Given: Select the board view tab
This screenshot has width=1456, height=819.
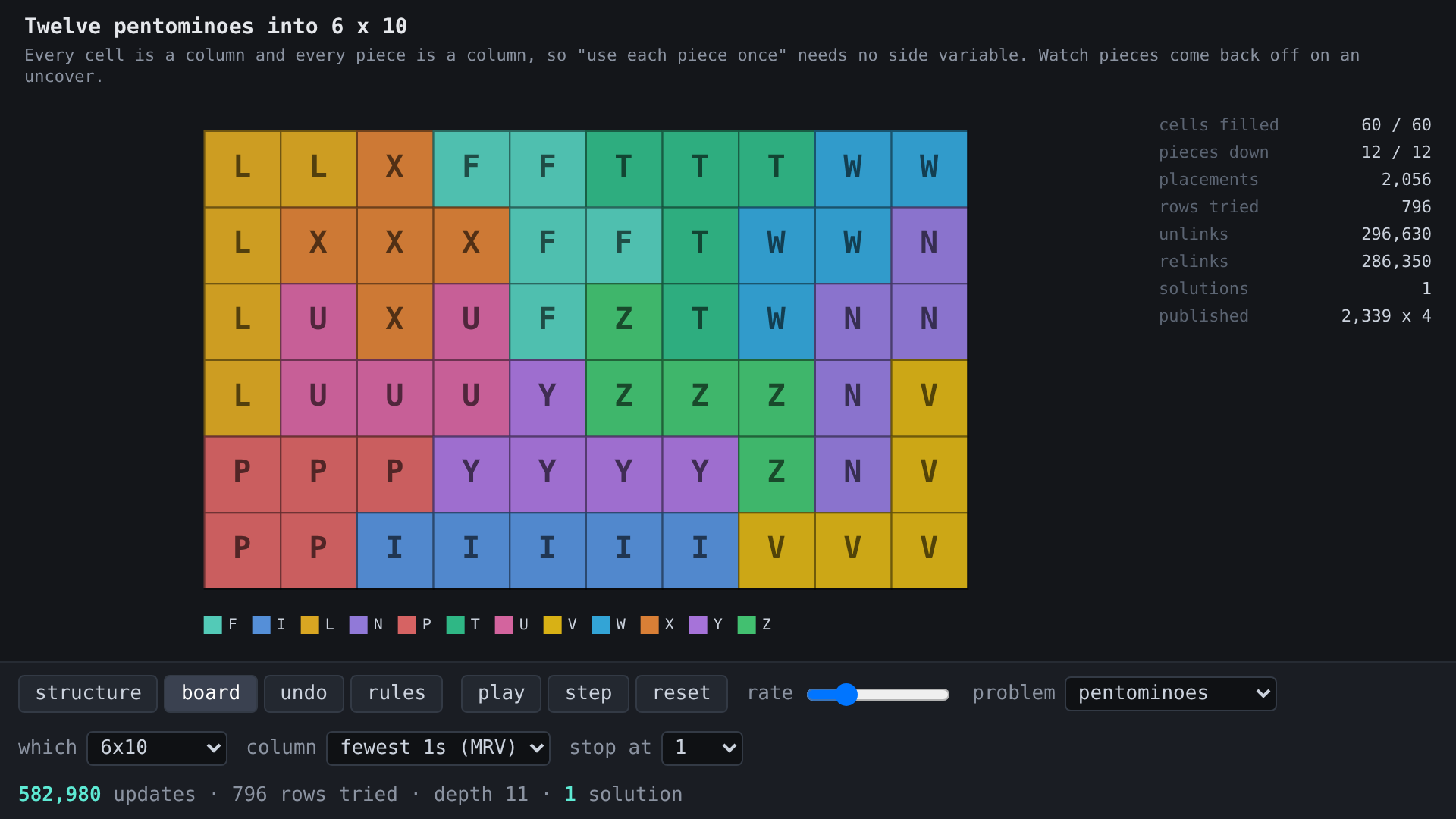Looking at the screenshot, I should click(x=211, y=693).
